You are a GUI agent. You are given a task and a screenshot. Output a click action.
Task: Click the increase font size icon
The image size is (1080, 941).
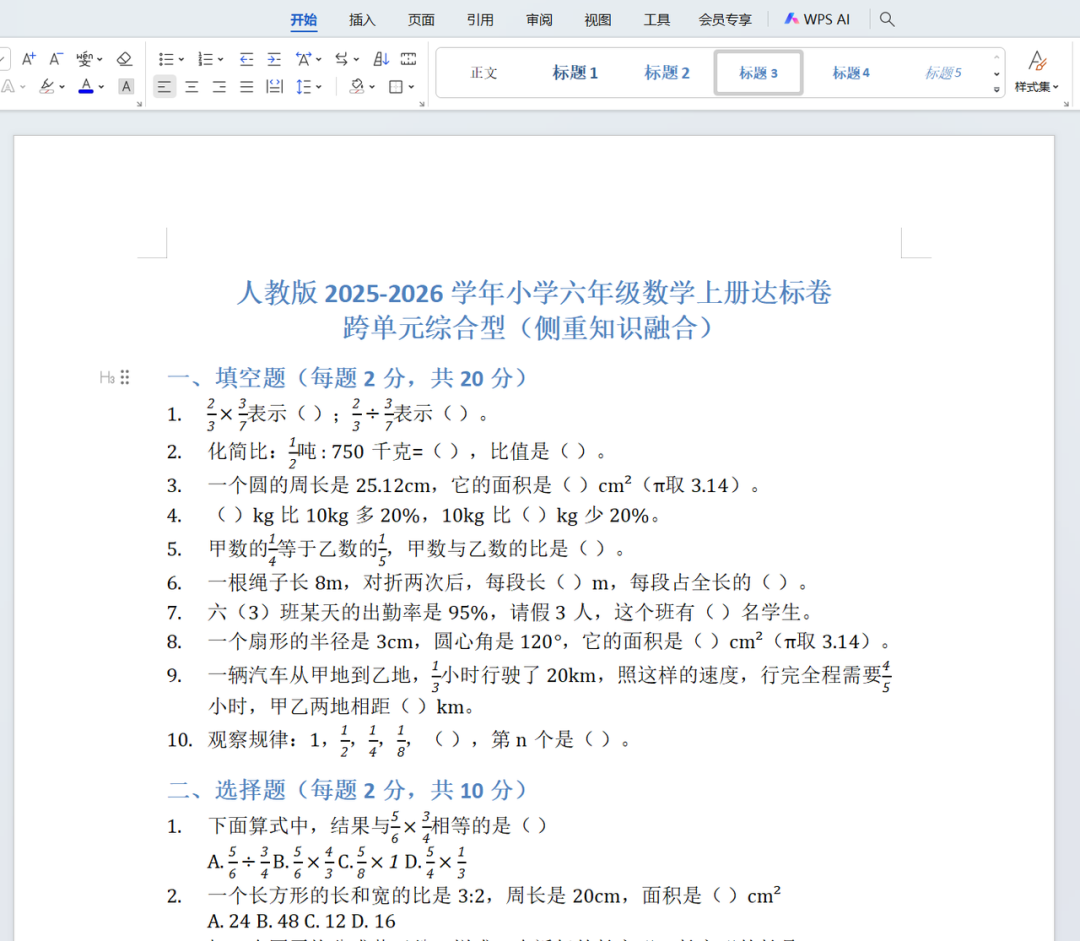coord(28,59)
